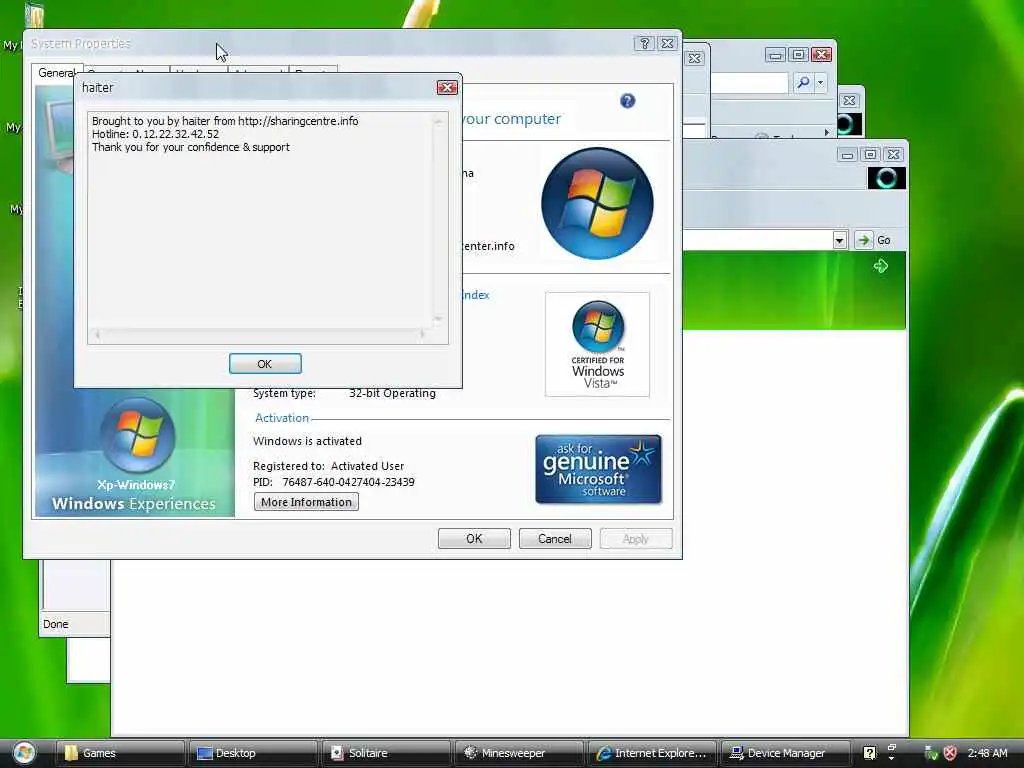The image size is (1024, 768).
Task: Click the Registered to Activated User text
Action: coord(328,466)
